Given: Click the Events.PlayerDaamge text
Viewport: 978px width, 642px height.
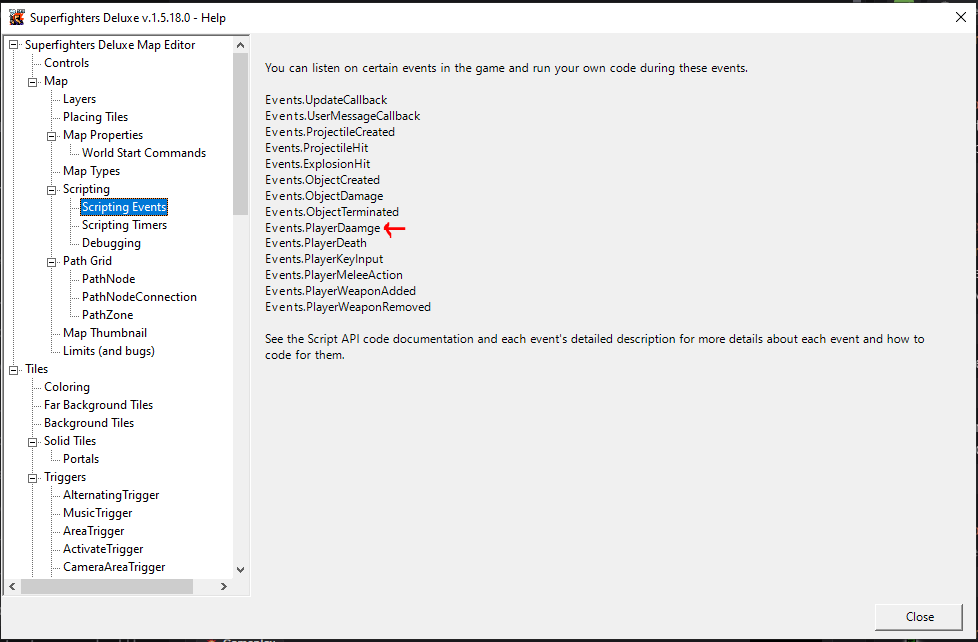Looking at the screenshot, I should (322, 228).
